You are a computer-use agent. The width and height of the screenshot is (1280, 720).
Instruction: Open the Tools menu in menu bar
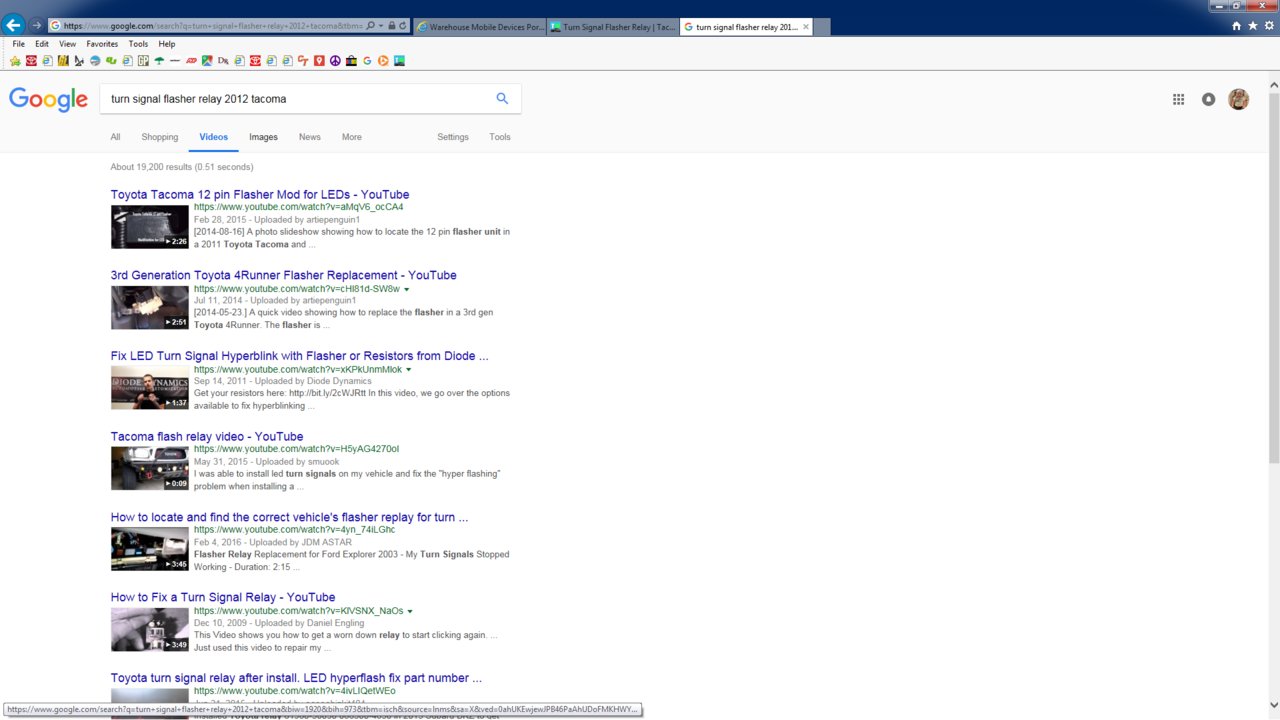[138, 44]
